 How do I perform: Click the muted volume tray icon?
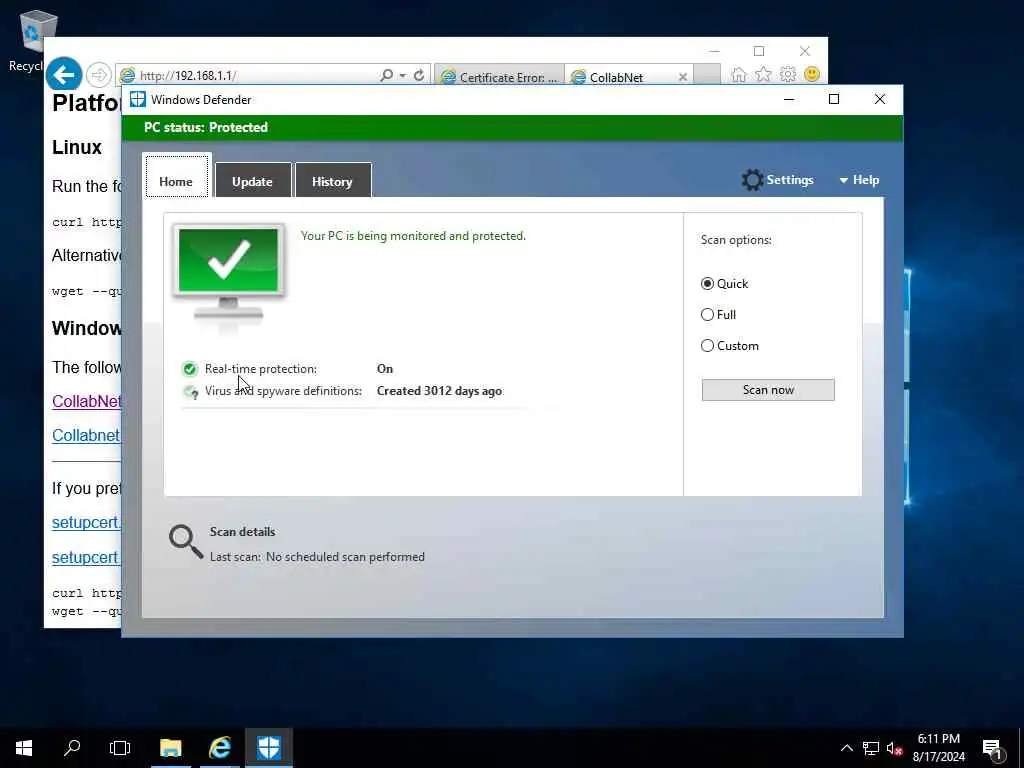click(894, 749)
